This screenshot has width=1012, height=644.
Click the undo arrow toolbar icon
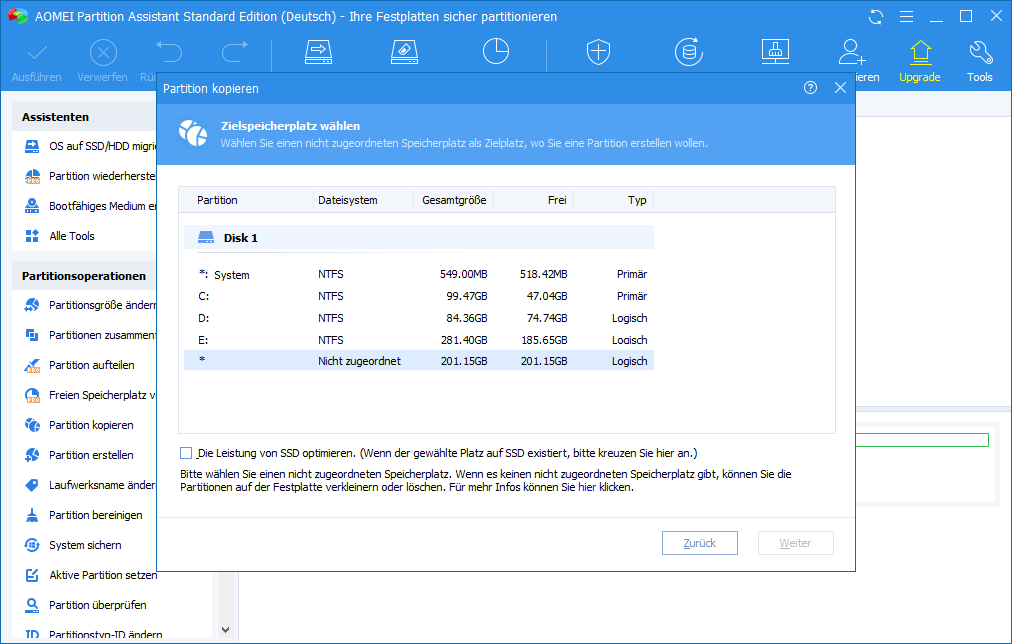click(169, 52)
